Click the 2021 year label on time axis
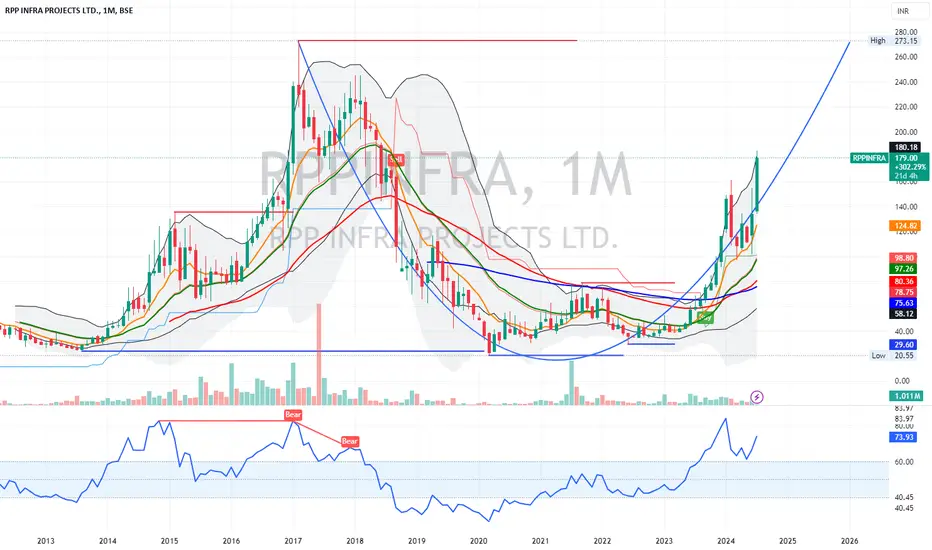The width and height of the screenshot is (932, 550). [540, 540]
